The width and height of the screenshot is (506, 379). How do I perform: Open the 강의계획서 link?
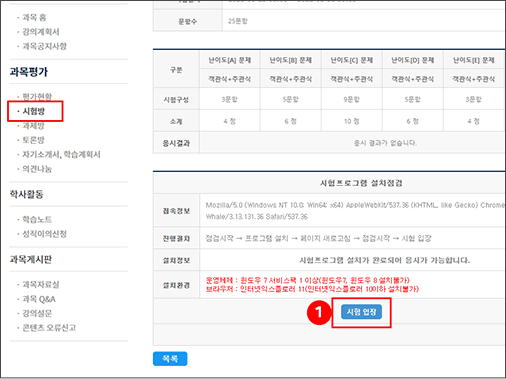pyautogui.click(x=41, y=32)
